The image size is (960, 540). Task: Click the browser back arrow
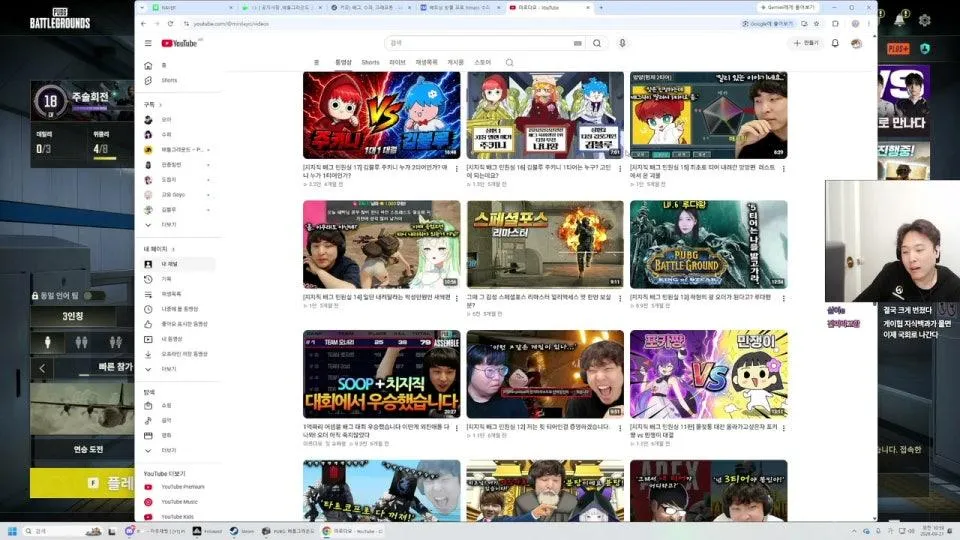pos(143,24)
